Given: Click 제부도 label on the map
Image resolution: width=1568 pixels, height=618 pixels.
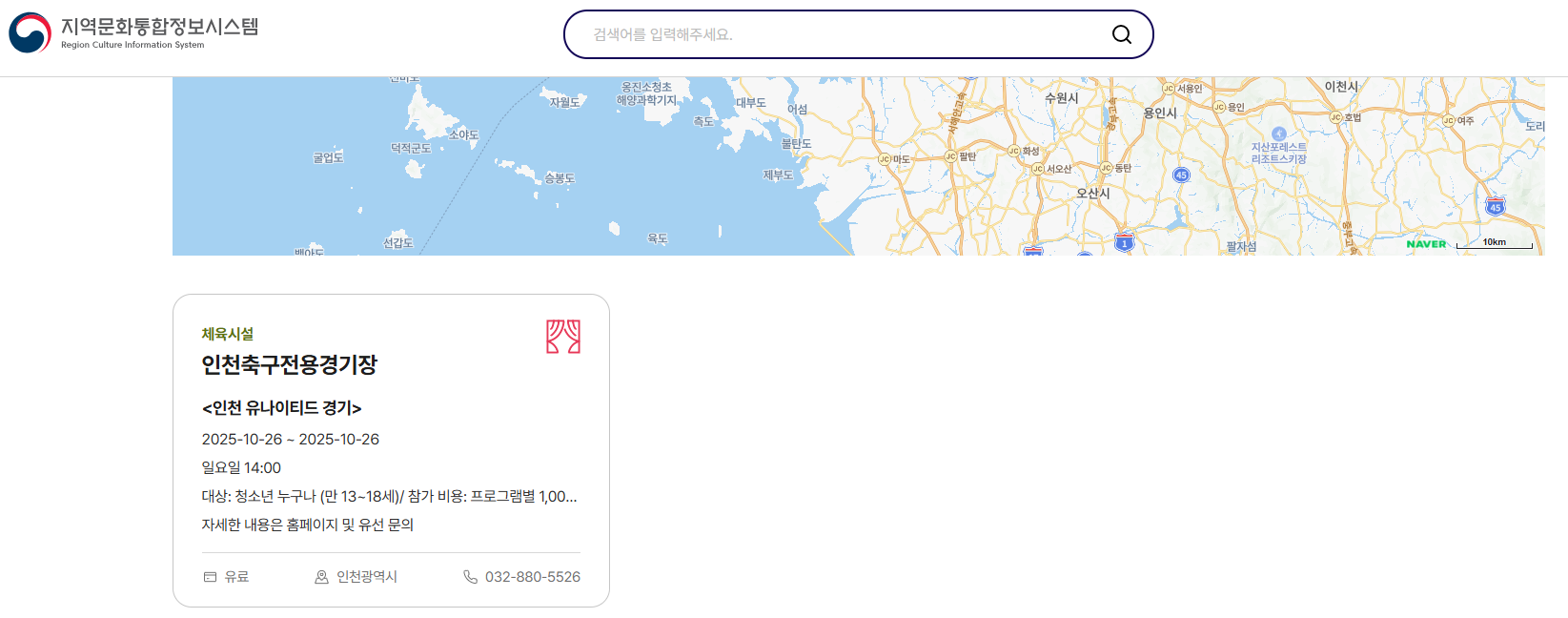Looking at the screenshot, I should (x=779, y=175).
